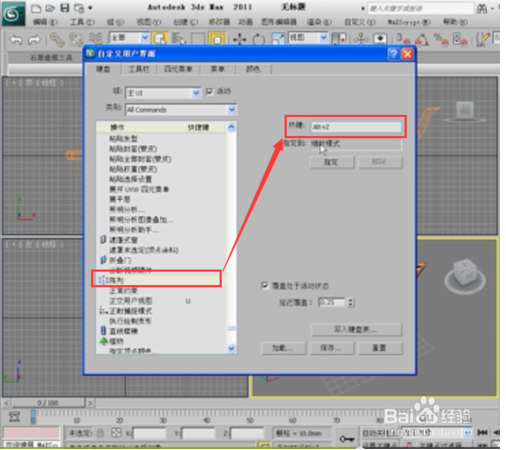Toggle the Window/Crossing selection icon
The width and height of the screenshot is (506, 450).
click(x=217, y=39)
